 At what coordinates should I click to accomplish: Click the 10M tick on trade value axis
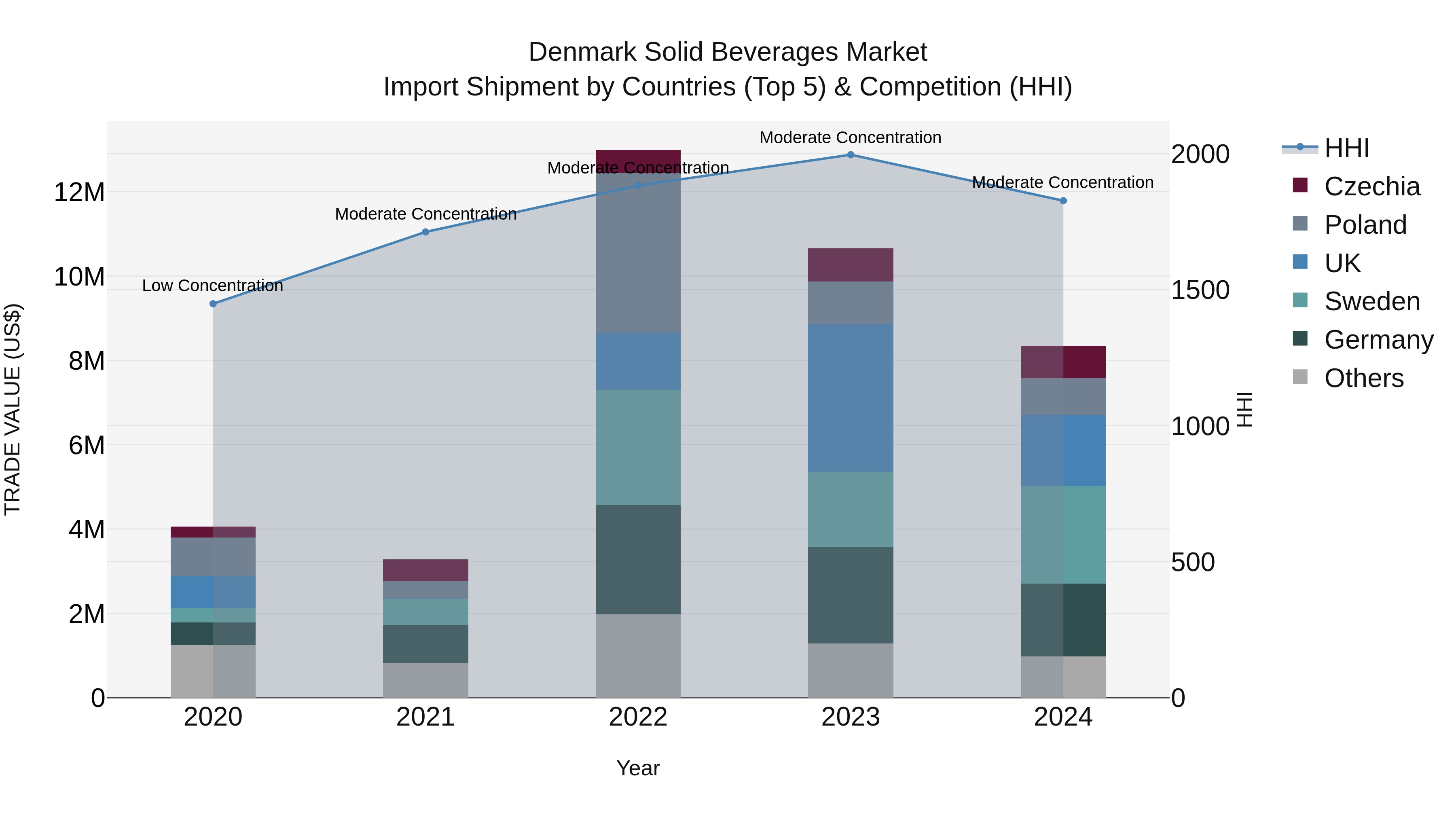click(x=79, y=276)
